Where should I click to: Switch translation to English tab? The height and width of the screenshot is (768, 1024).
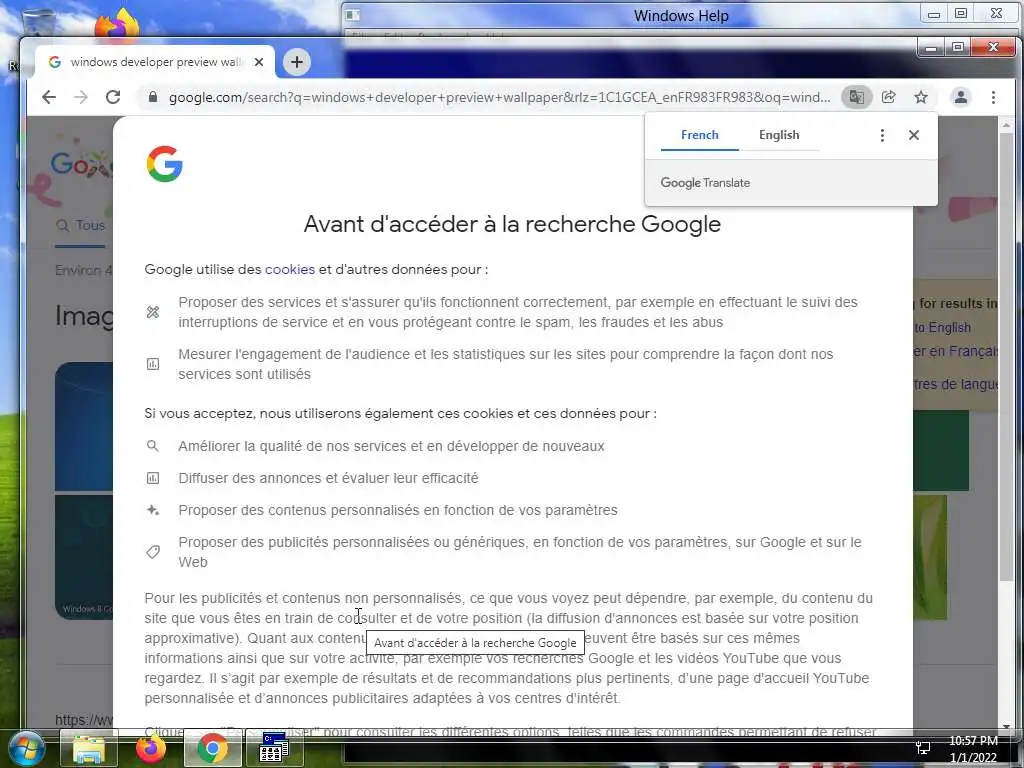point(779,135)
